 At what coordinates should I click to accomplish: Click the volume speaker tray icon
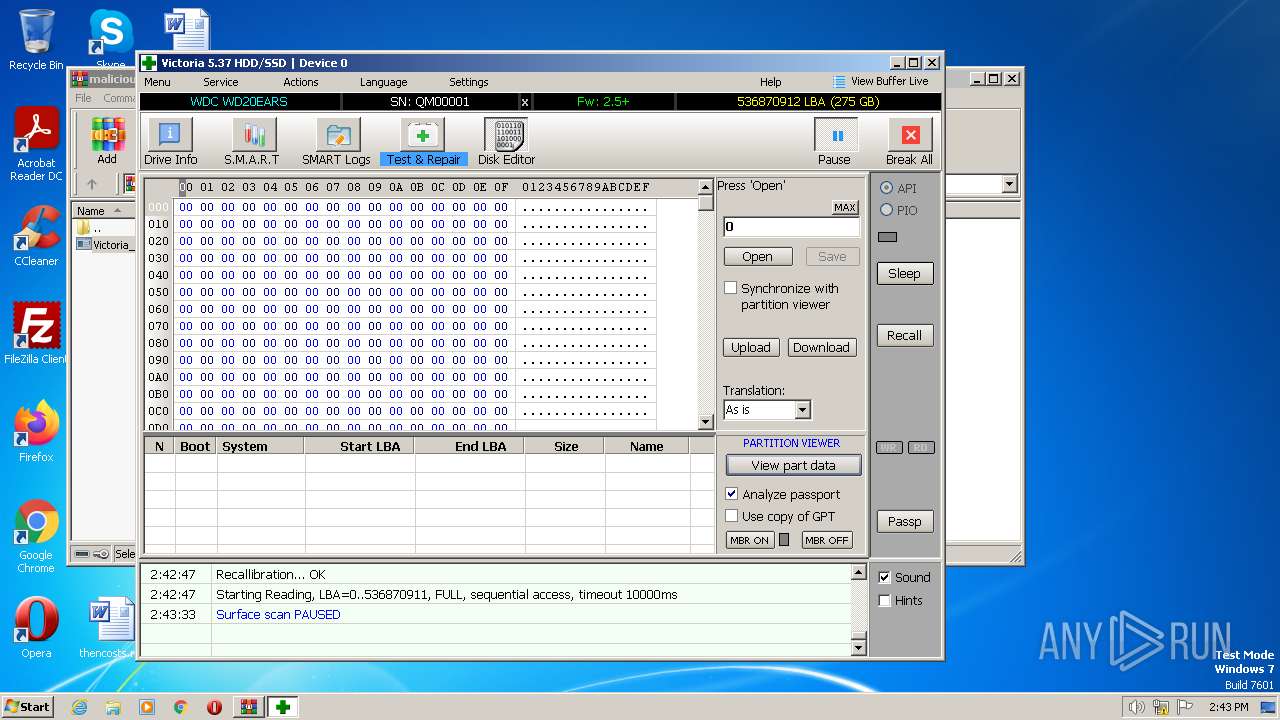click(x=1136, y=707)
